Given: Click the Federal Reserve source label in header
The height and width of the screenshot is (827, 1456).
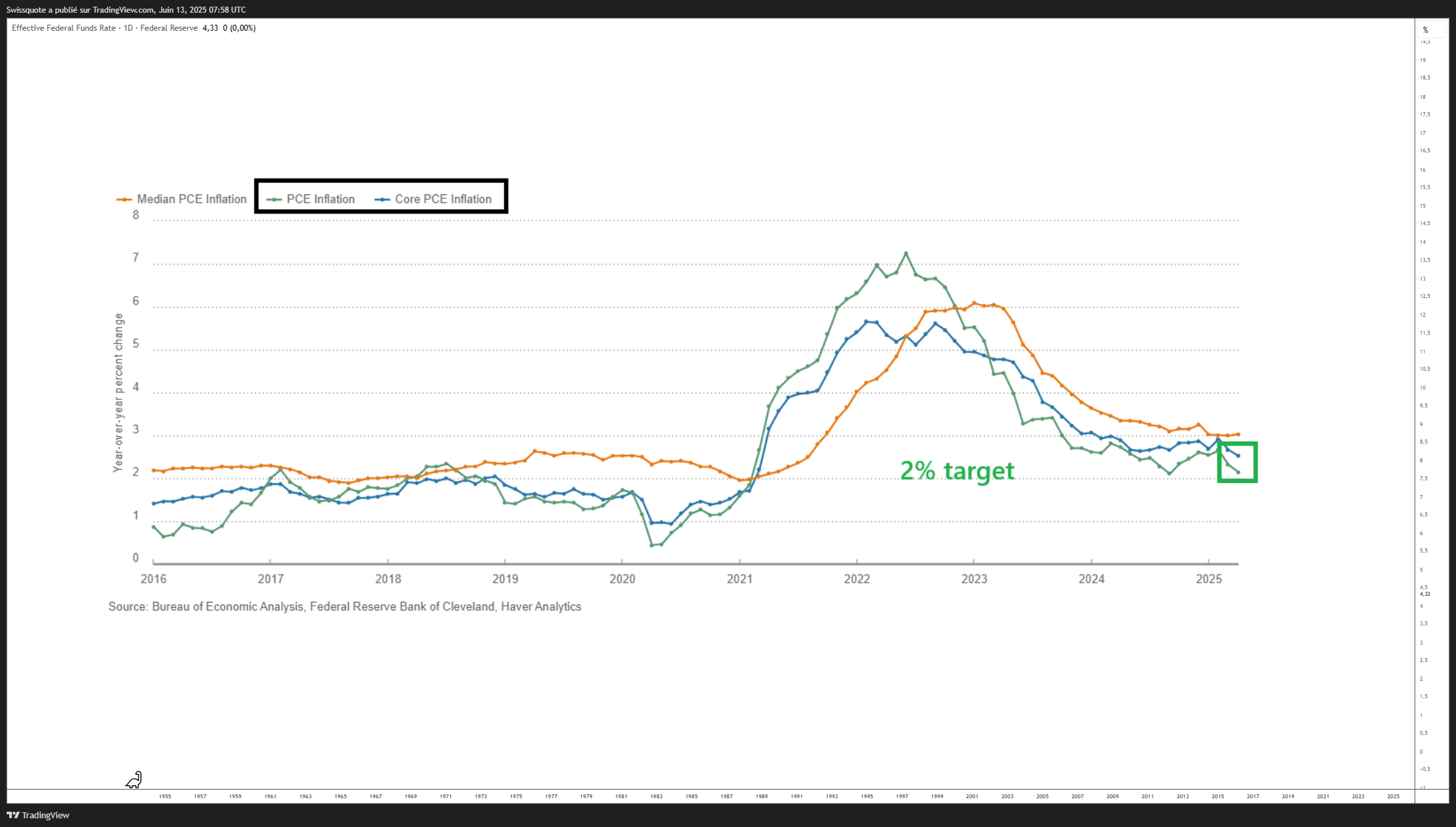Looking at the screenshot, I should (x=168, y=28).
